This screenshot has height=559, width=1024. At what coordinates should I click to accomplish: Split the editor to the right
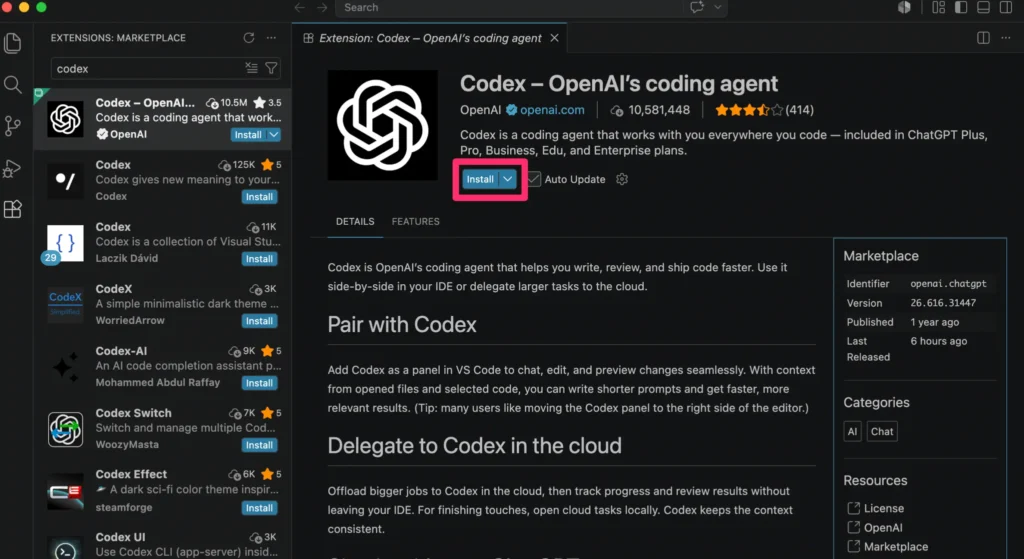[x=983, y=38]
